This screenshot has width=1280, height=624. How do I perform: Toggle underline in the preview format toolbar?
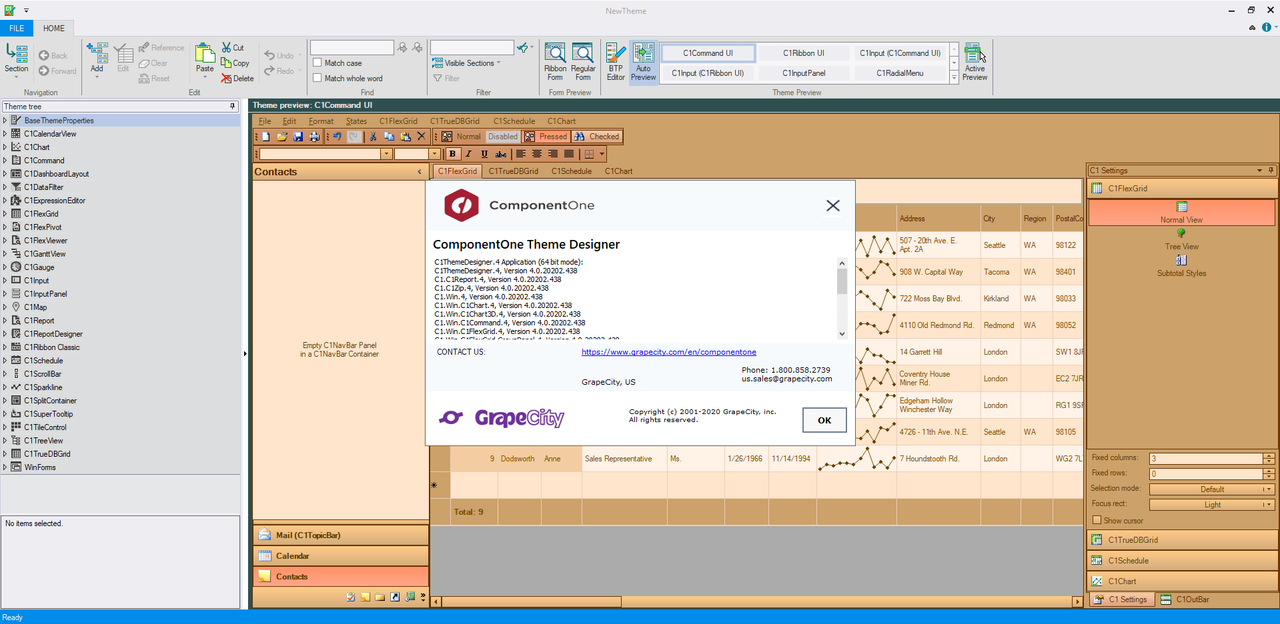485,154
